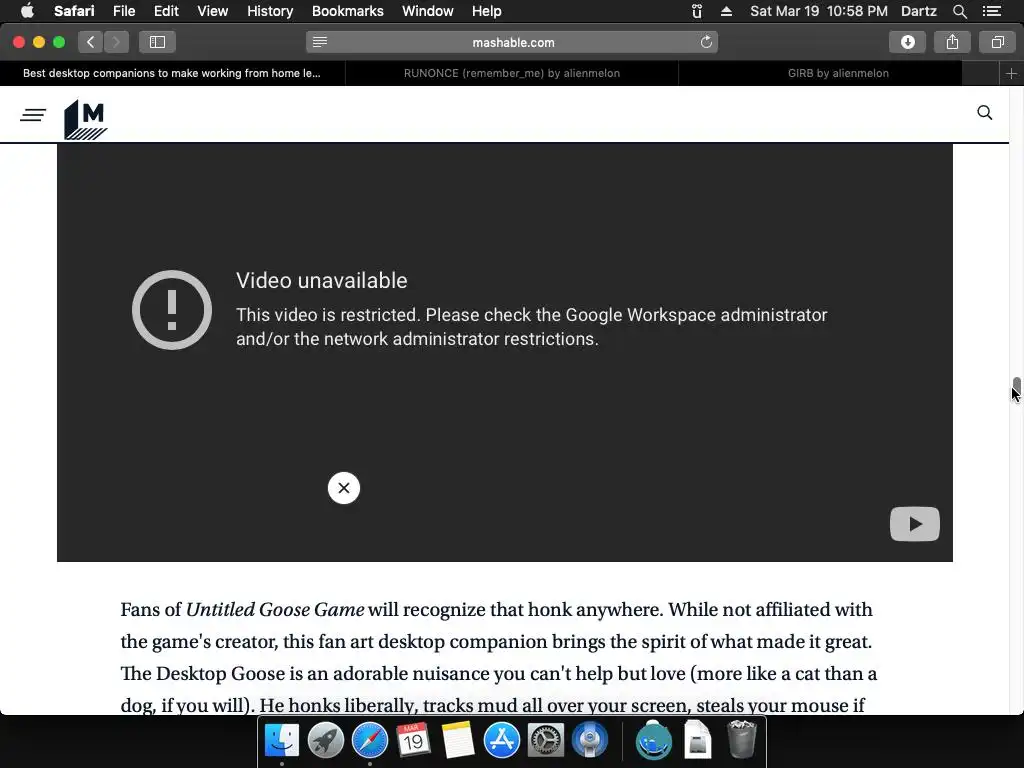The width and height of the screenshot is (1024, 768).
Task: Open Notes from the Dock
Action: coord(457,741)
